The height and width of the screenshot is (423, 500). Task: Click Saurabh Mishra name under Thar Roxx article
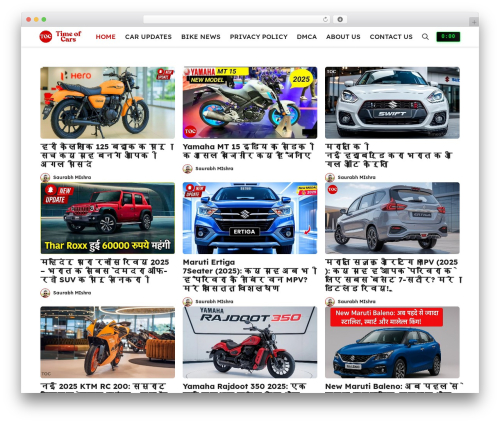tap(72, 293)
